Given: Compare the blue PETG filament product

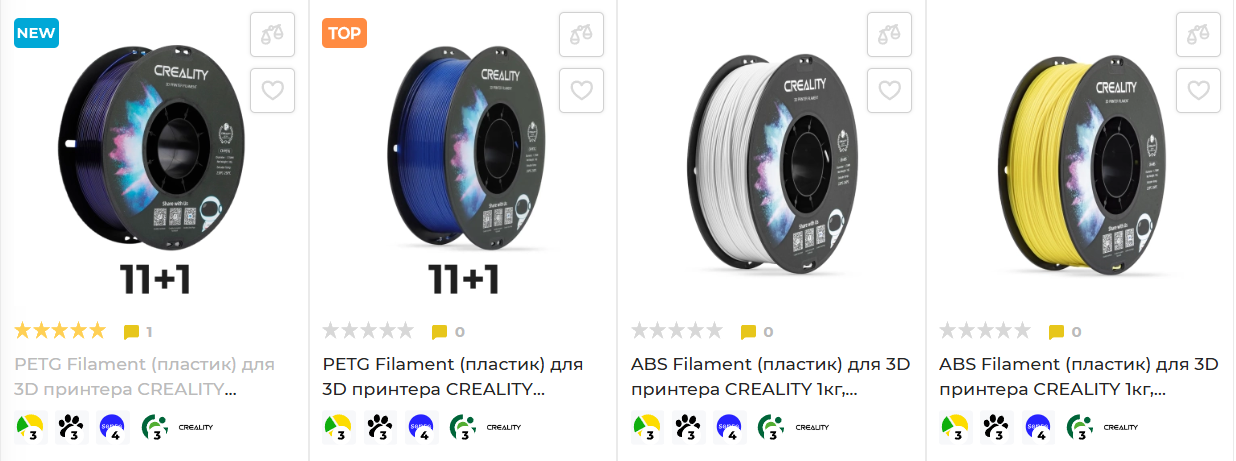Looking at the screenshot, I should pos(581,35).
